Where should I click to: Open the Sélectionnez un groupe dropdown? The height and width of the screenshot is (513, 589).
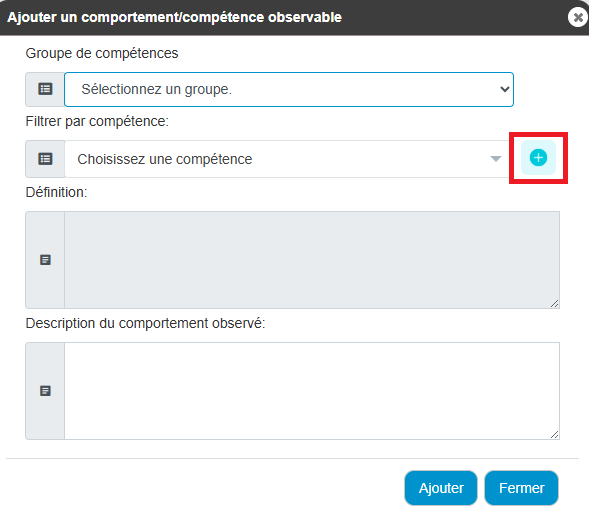point(289,89)
